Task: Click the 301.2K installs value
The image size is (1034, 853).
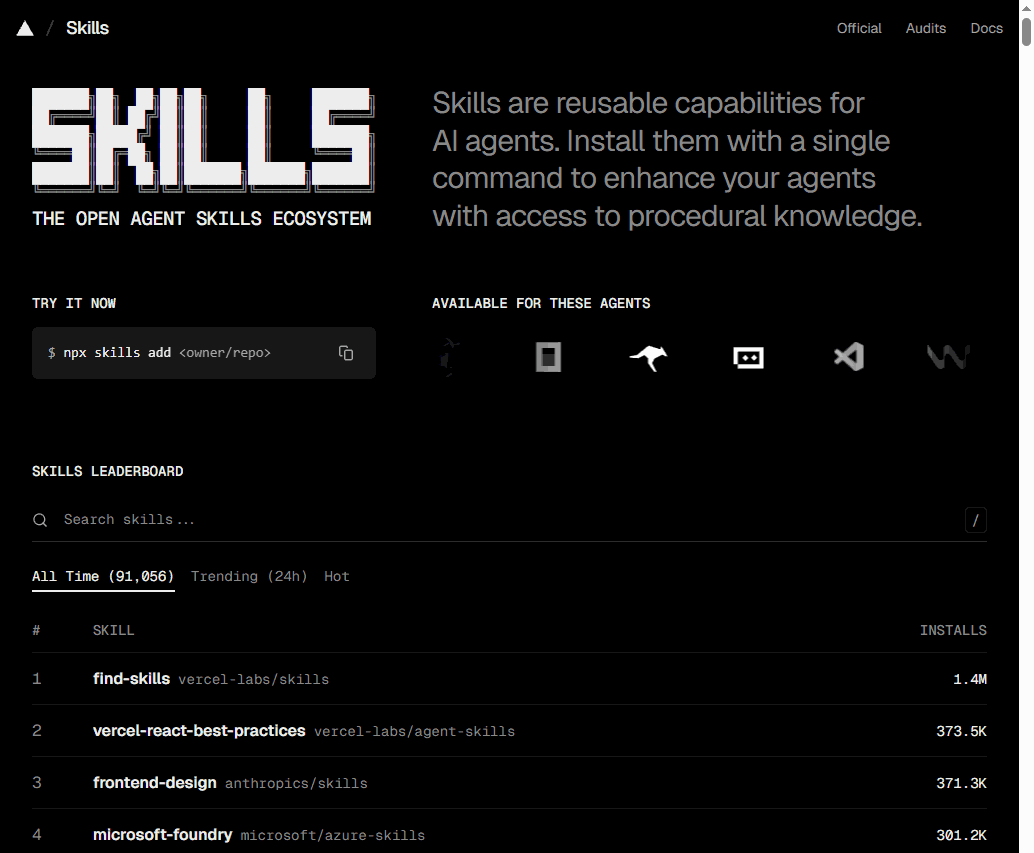Action: 961,836
